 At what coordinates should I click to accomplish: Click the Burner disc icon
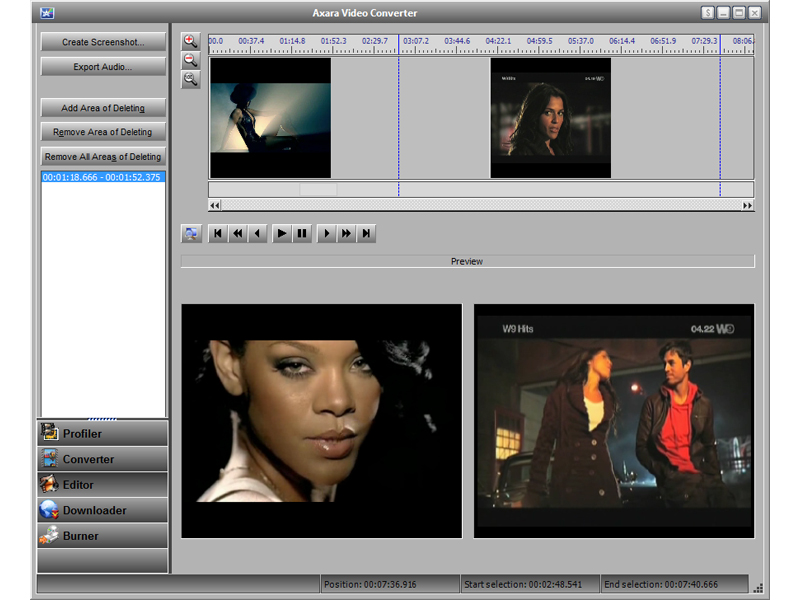pyautogui.click(x=49, y=535)
